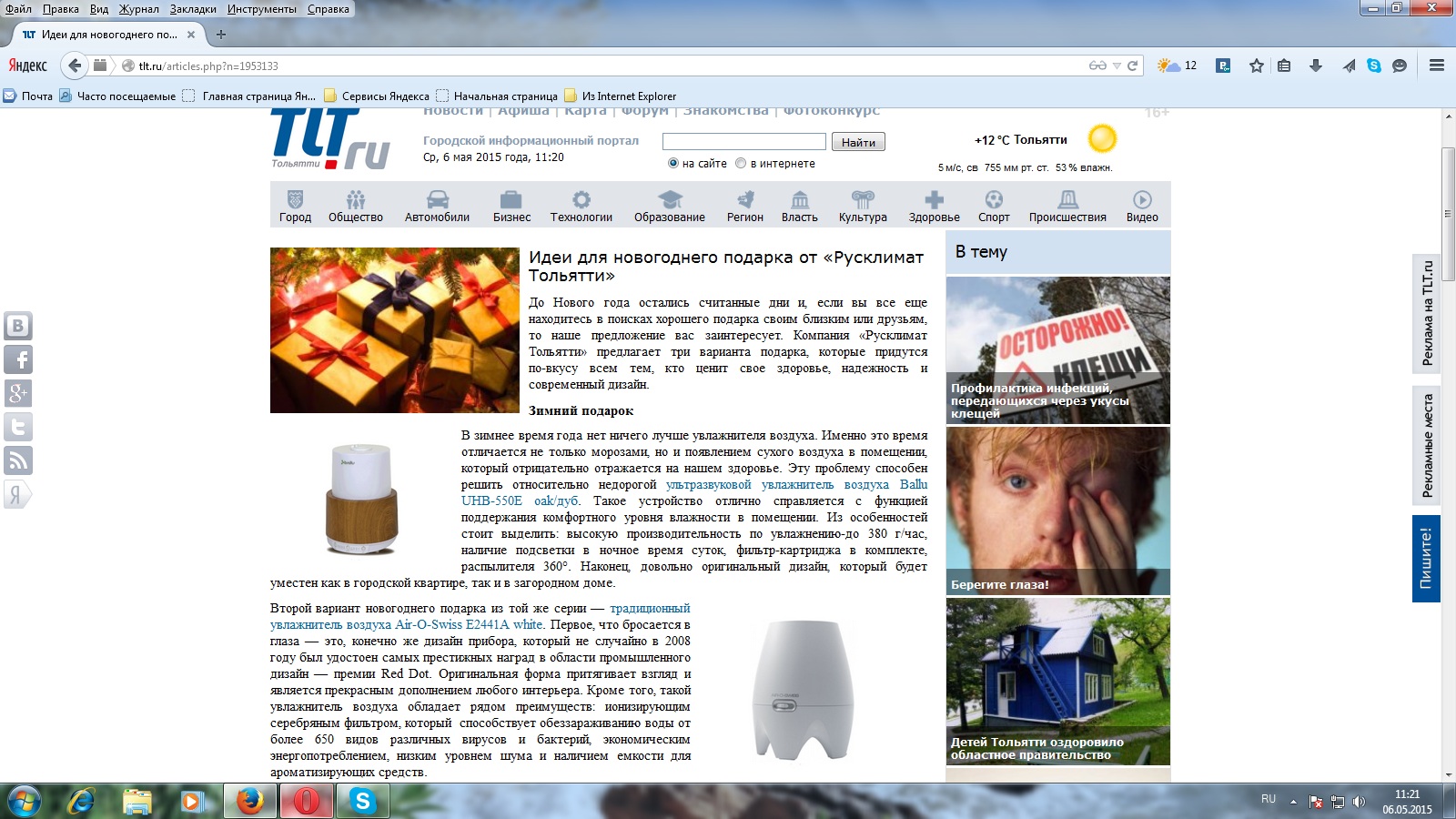The width and height of the screenshot is (1456, 819).
Task: Open the Downloads arrow icon
Action: click(x=1316, y=66)
